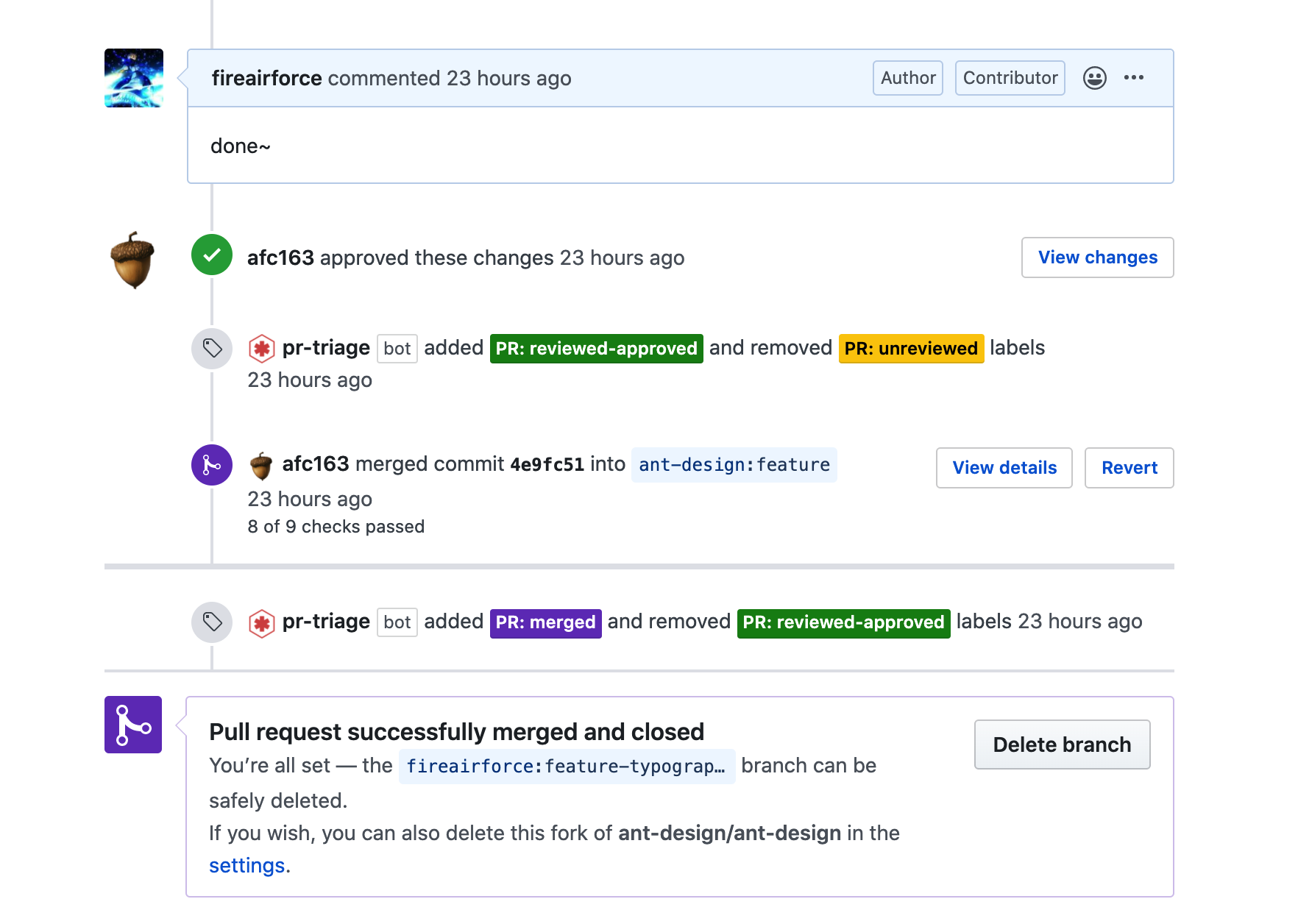Open commit 4e9fc51

pyautogui.click(x=547, y=465)
